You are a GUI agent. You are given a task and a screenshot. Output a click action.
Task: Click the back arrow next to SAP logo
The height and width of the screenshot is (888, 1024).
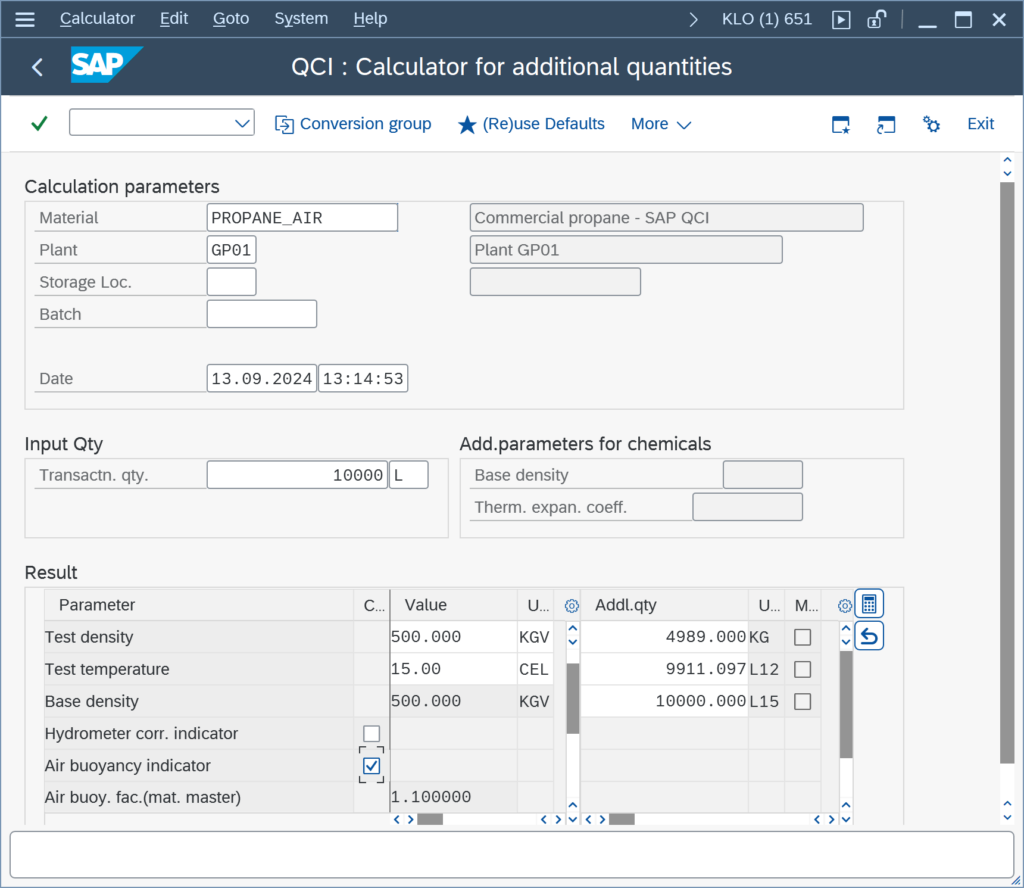click(37, 67)
